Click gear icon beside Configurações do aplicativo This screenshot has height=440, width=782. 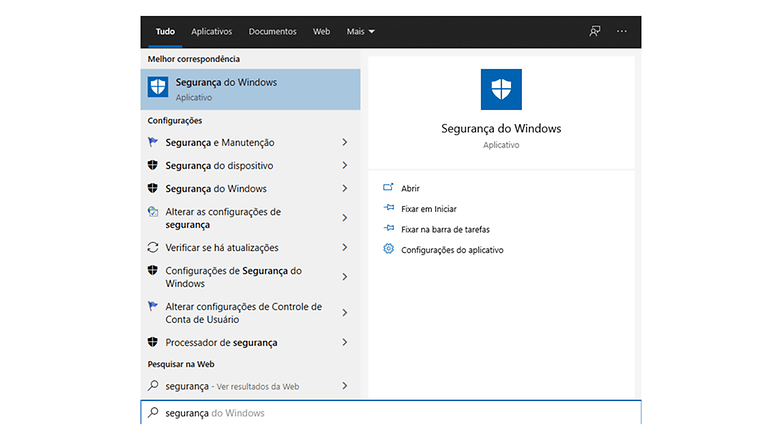(389, 249)
